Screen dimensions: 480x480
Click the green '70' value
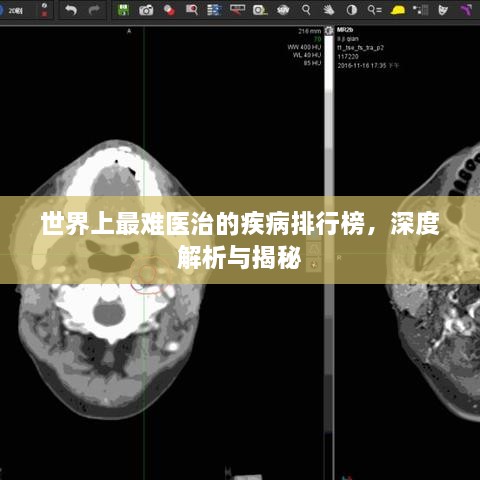(x=317, y=39)
